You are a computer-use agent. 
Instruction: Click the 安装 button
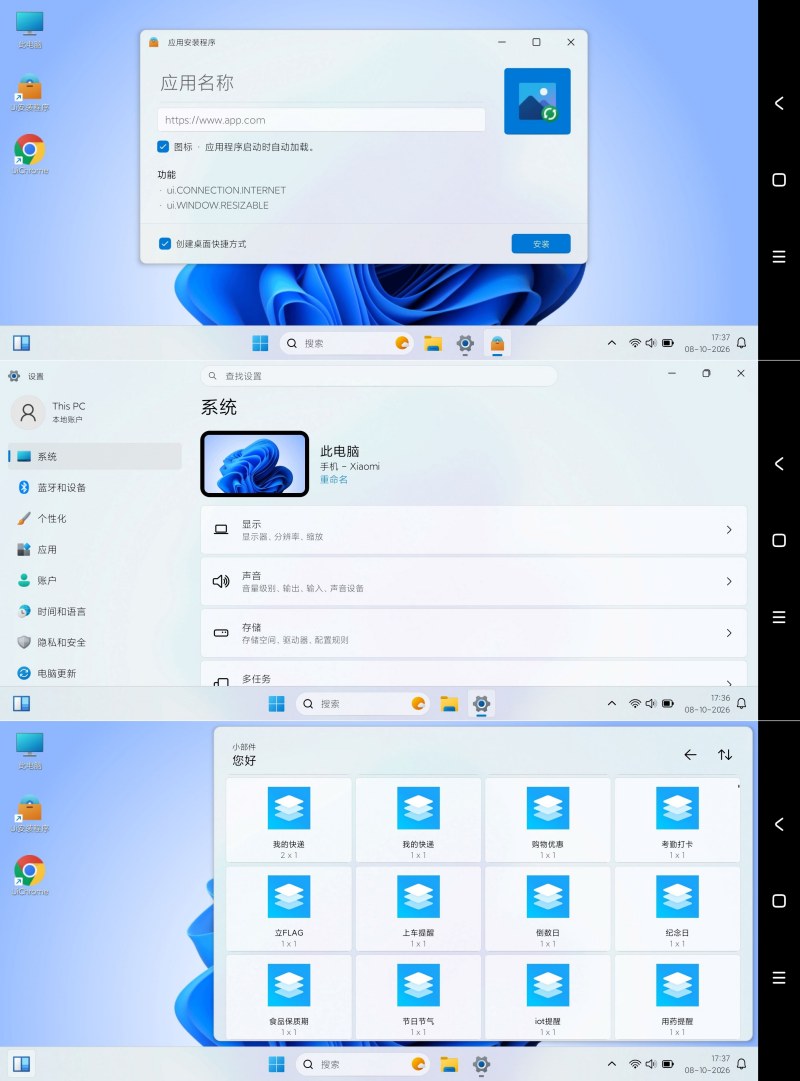541,244
